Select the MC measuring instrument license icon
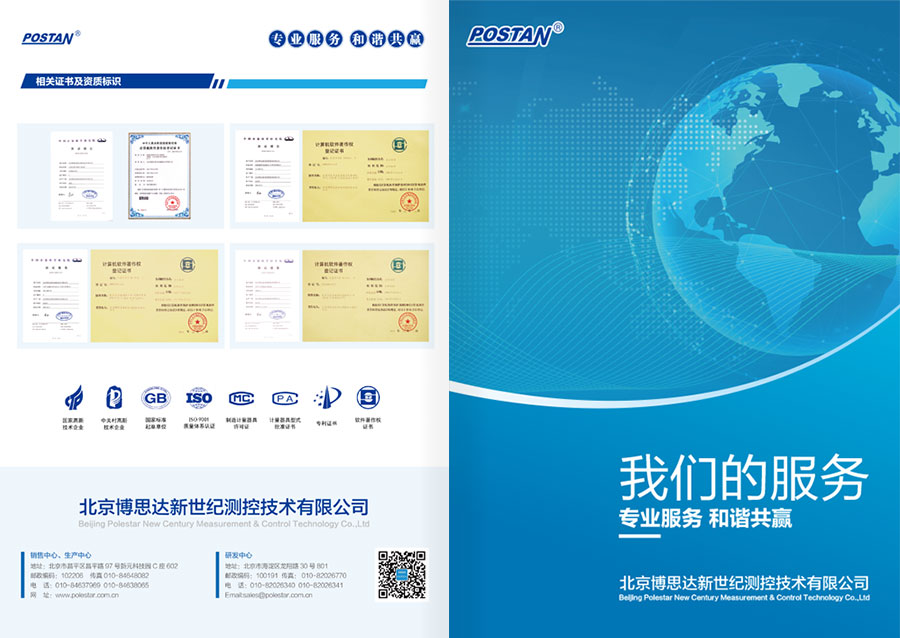The height and width of the screenshot is (638, 900). tap(242, 399)
